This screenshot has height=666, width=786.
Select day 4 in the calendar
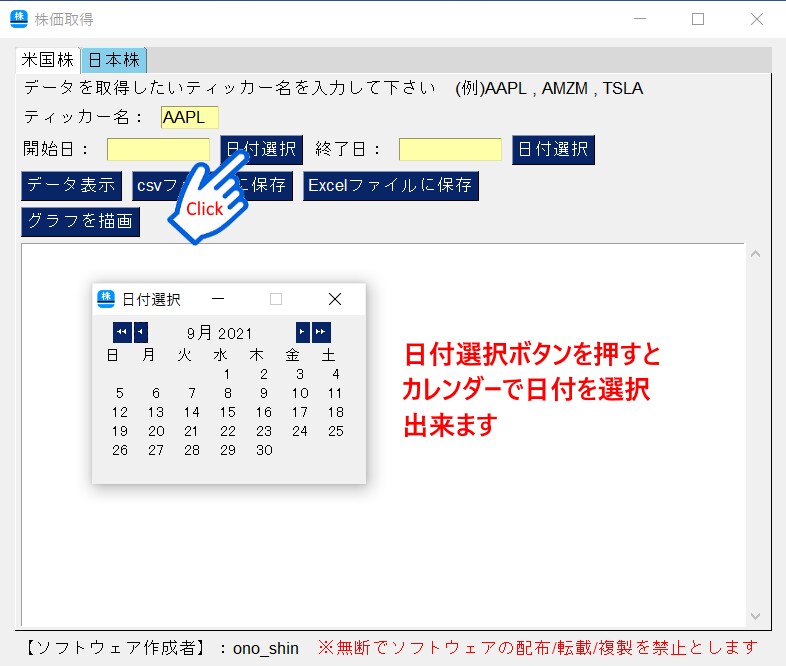pos(336,374)
